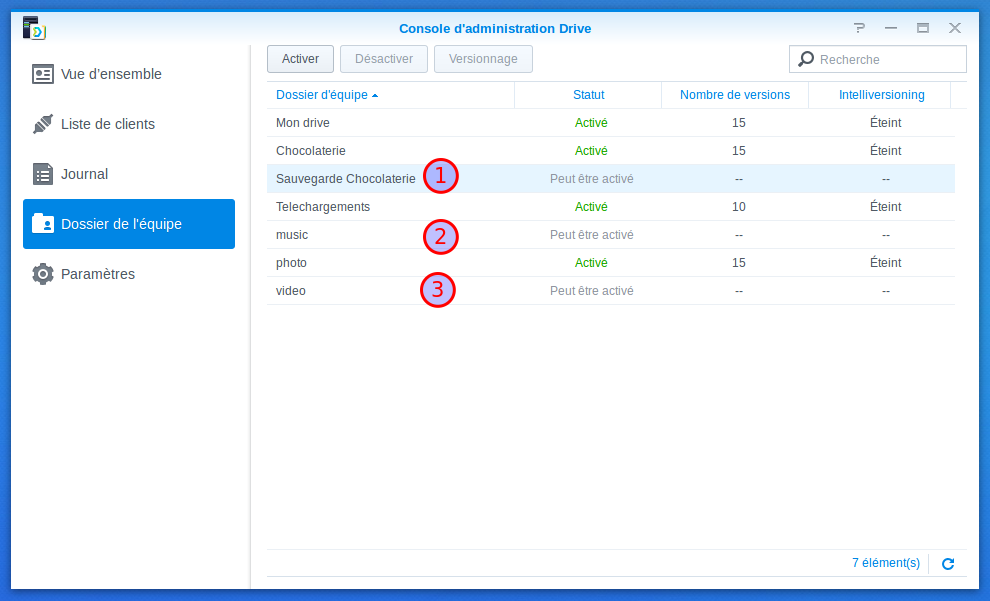Open help via the question mark icon

pos(859,28)
